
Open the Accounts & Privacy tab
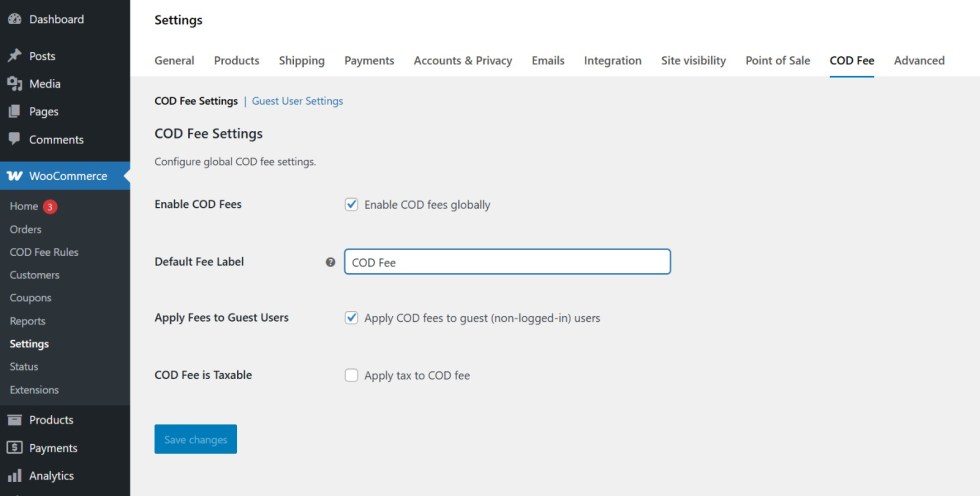[x=462, y=61]
